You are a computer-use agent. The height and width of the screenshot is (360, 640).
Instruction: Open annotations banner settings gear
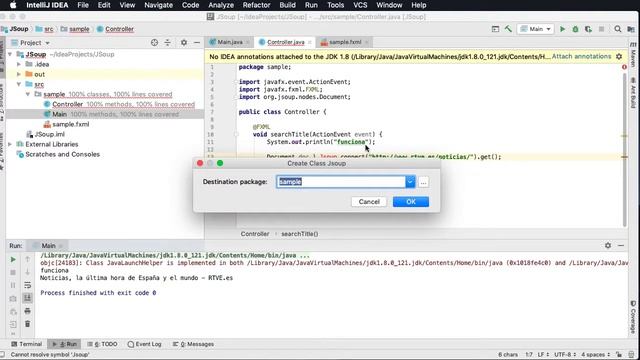tap(619, 56)
